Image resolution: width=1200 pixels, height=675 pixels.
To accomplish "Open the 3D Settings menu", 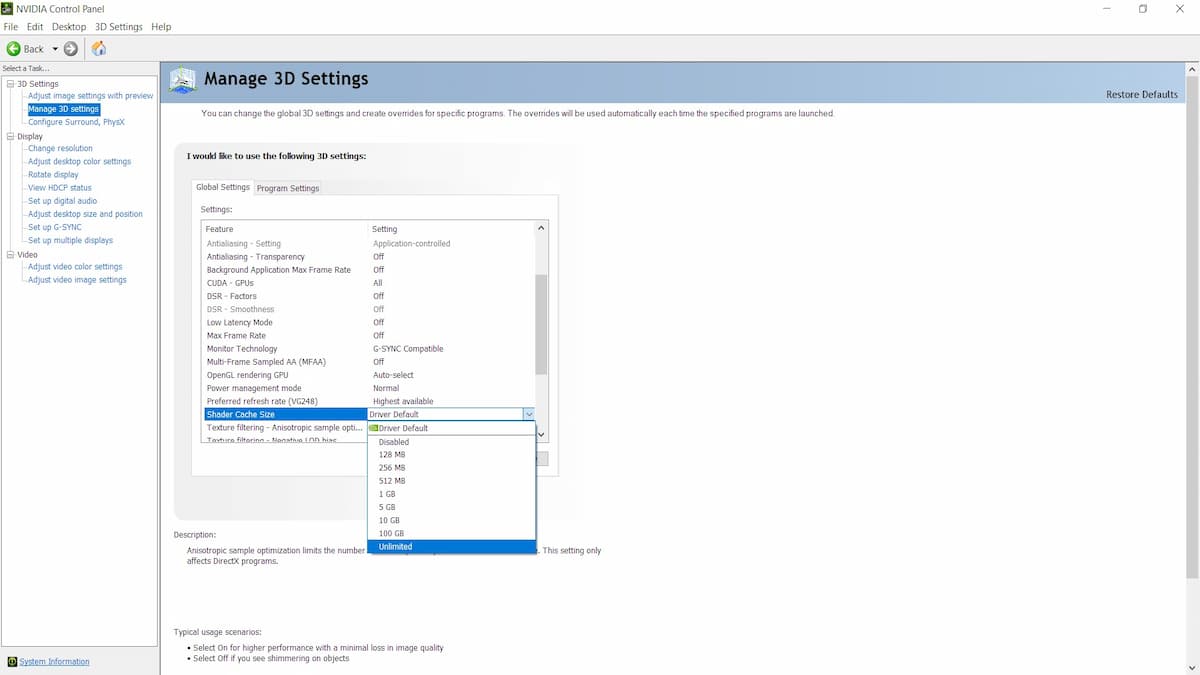I will tap(119, 27).
